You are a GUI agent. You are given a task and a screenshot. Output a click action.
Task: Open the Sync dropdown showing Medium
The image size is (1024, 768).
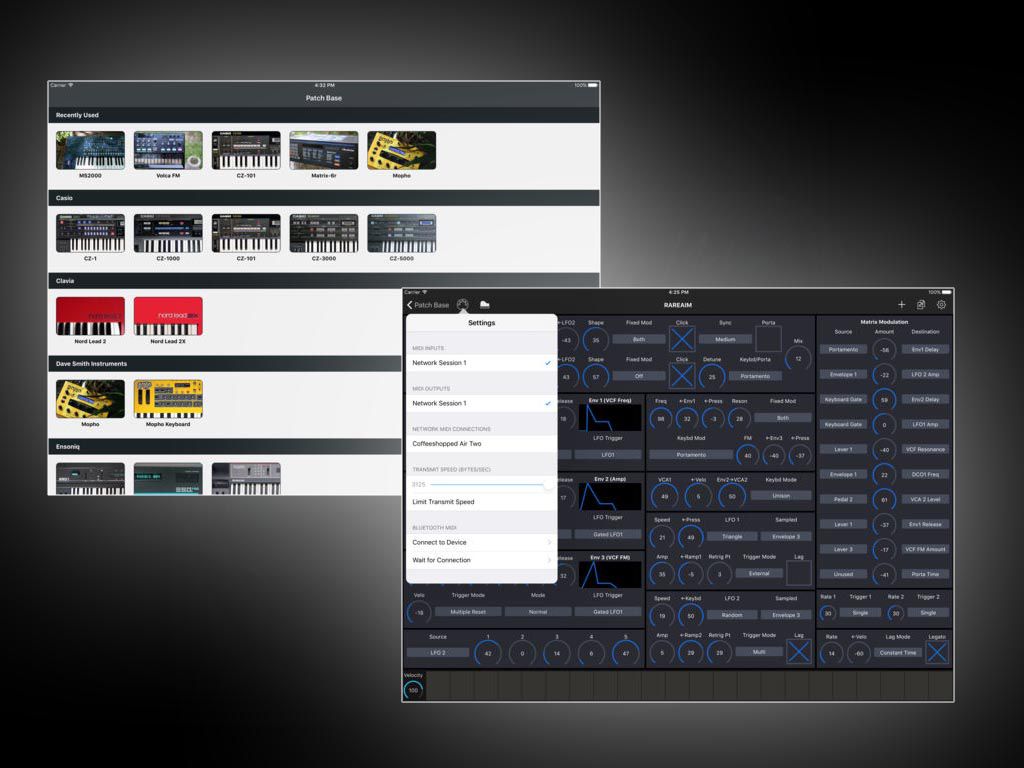click(x=725, y=340)
